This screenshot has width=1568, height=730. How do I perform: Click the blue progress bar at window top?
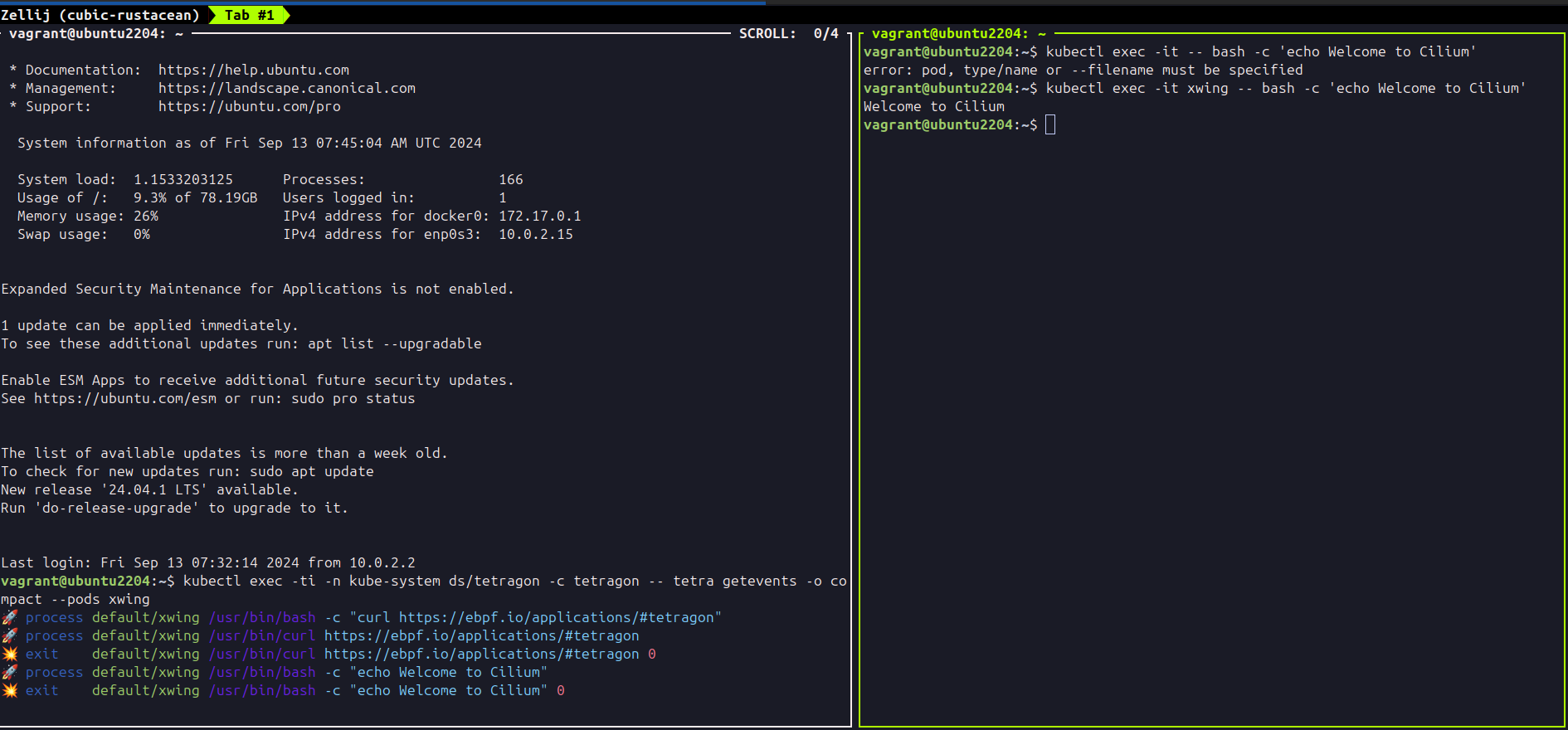pyautogui.click(x=382, y=2)
